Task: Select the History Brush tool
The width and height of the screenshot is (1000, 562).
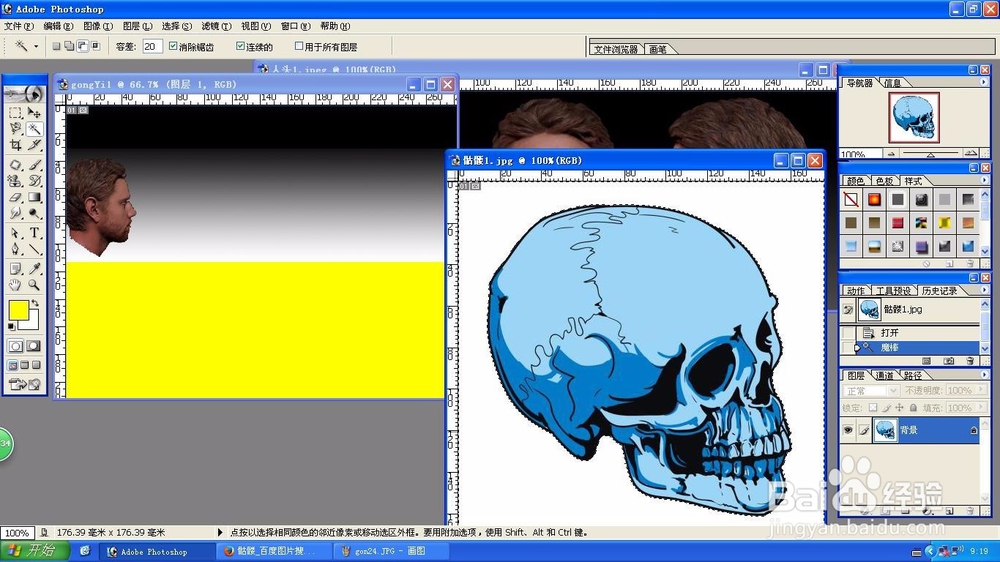Action: coord(34,181)
